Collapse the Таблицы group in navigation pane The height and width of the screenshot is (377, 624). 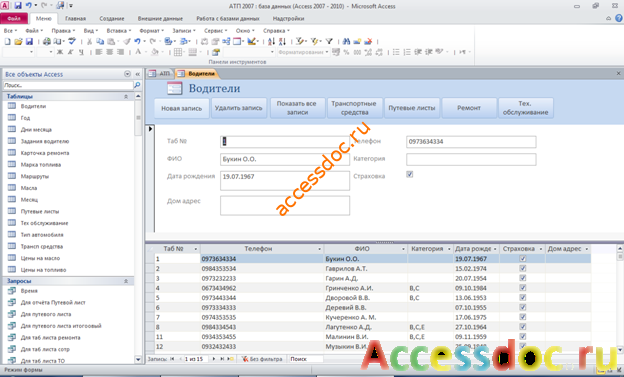tap(126, 96)
